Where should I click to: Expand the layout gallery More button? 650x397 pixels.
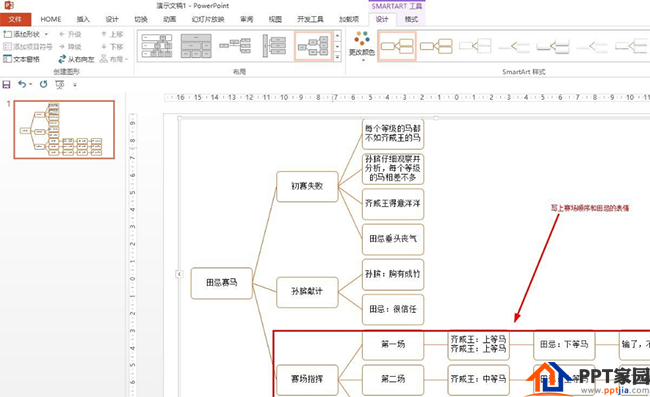337,57
